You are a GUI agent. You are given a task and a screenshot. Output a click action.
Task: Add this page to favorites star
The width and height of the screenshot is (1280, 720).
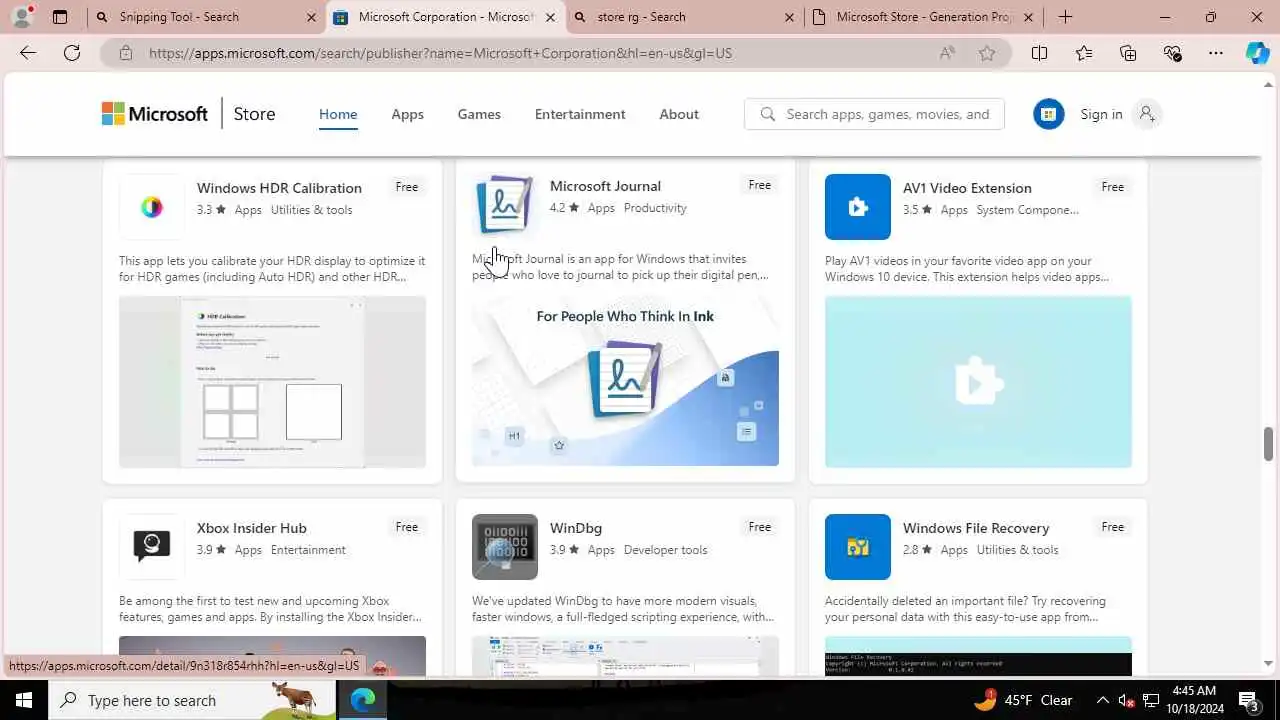click(987, 53)
